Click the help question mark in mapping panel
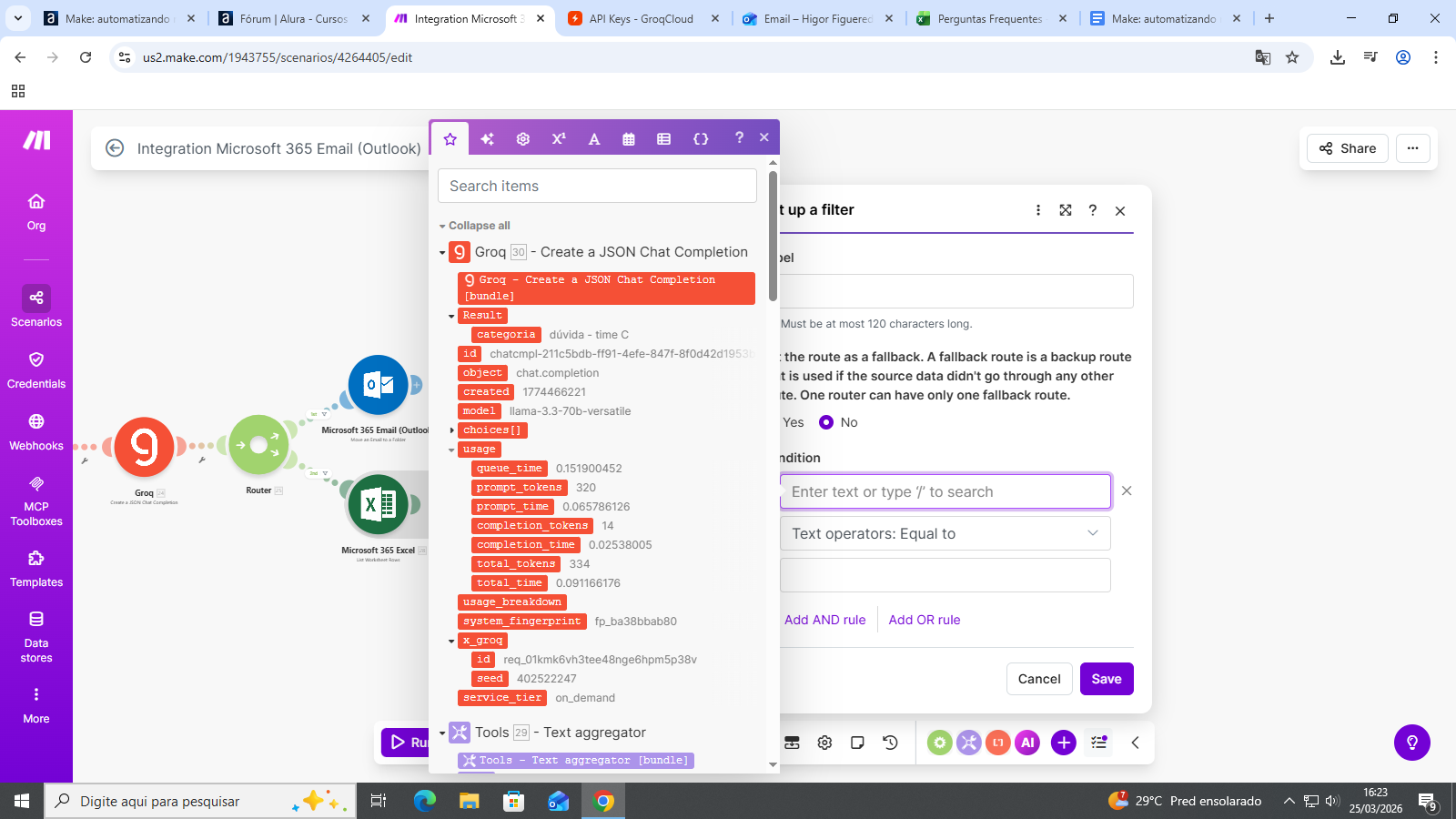The image size is (1456, 819). point(739,137)
